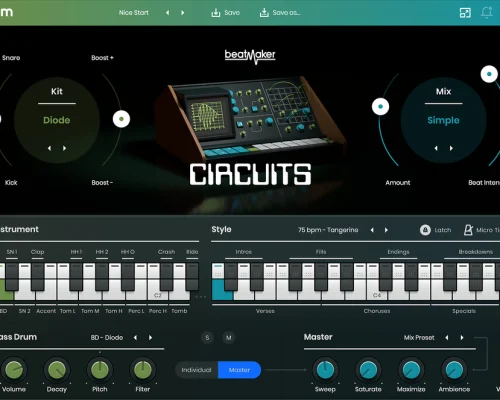
Task: Click the Amount slider handle beside Mix
Action: coord(380,107)
